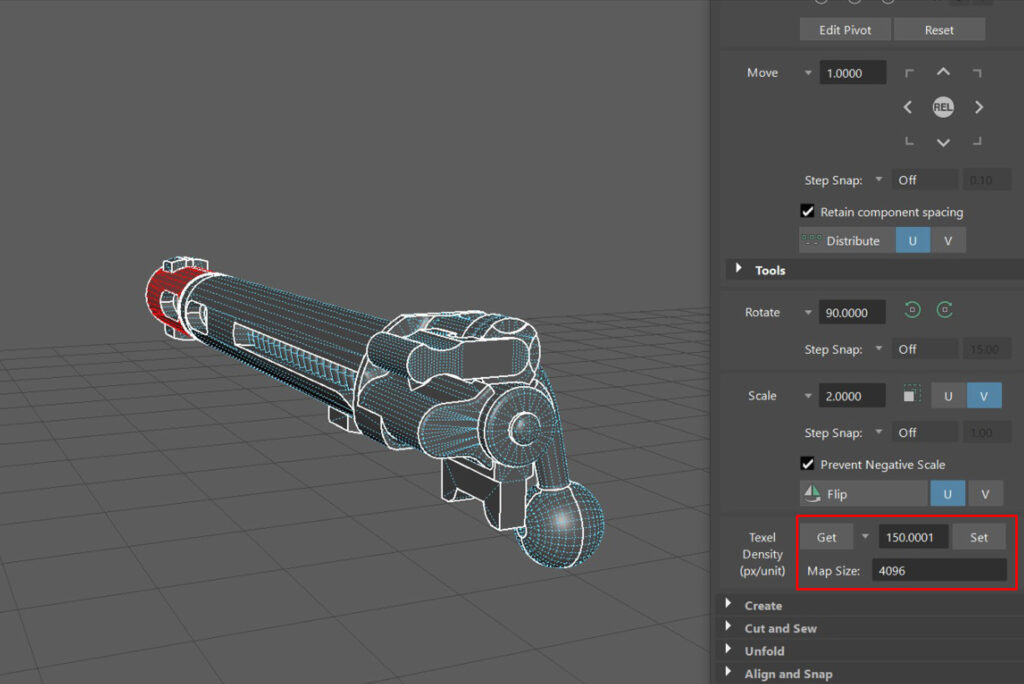
Task: Click the Edit Pivot button
Action: (x=845, y=30)
